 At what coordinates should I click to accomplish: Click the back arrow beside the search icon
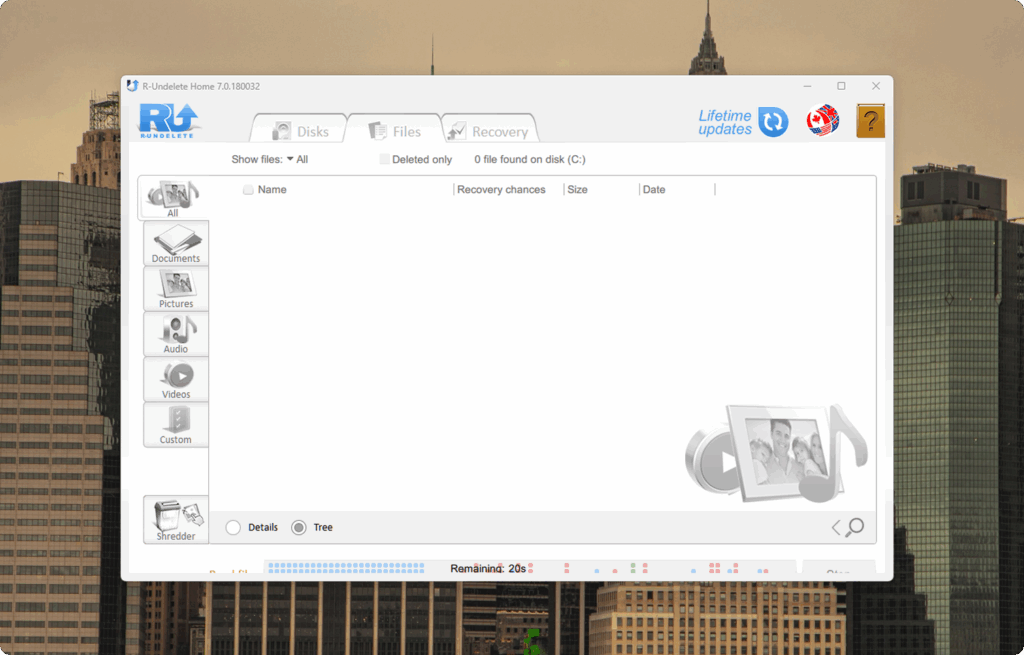point(836,528)
